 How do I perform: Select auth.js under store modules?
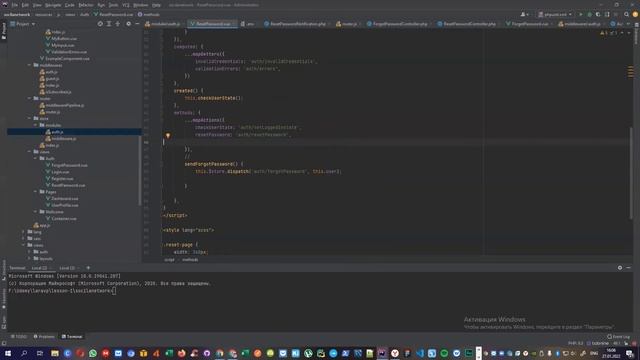point(74,132)
